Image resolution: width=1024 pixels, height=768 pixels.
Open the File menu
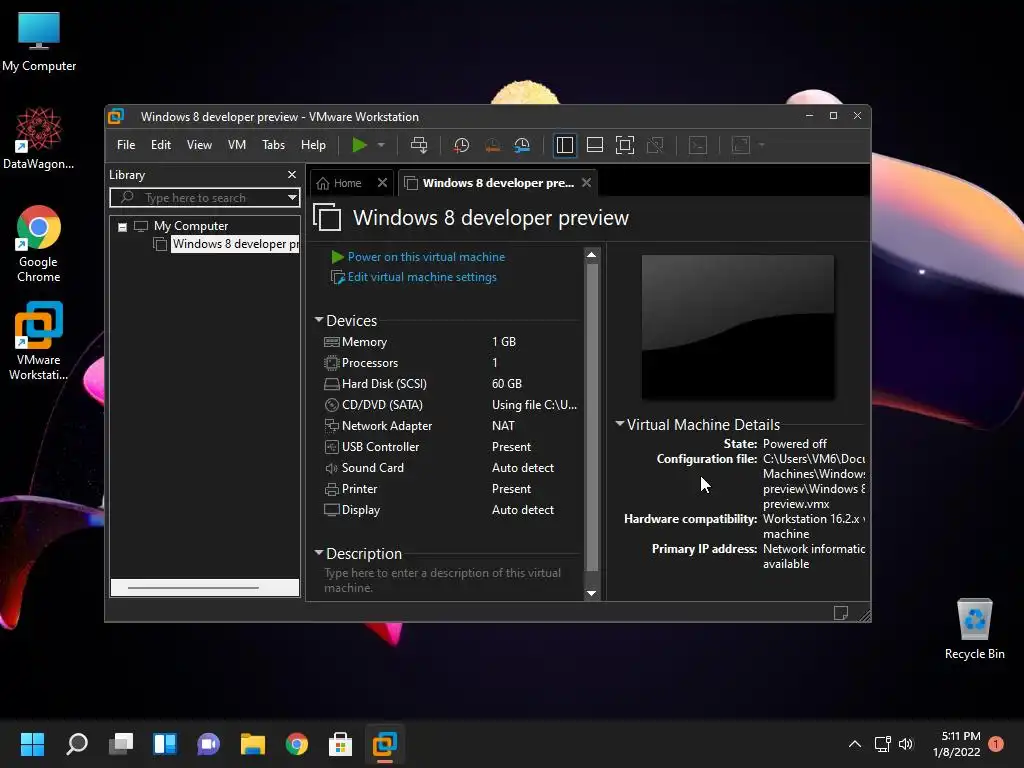[x=126, y=145]
